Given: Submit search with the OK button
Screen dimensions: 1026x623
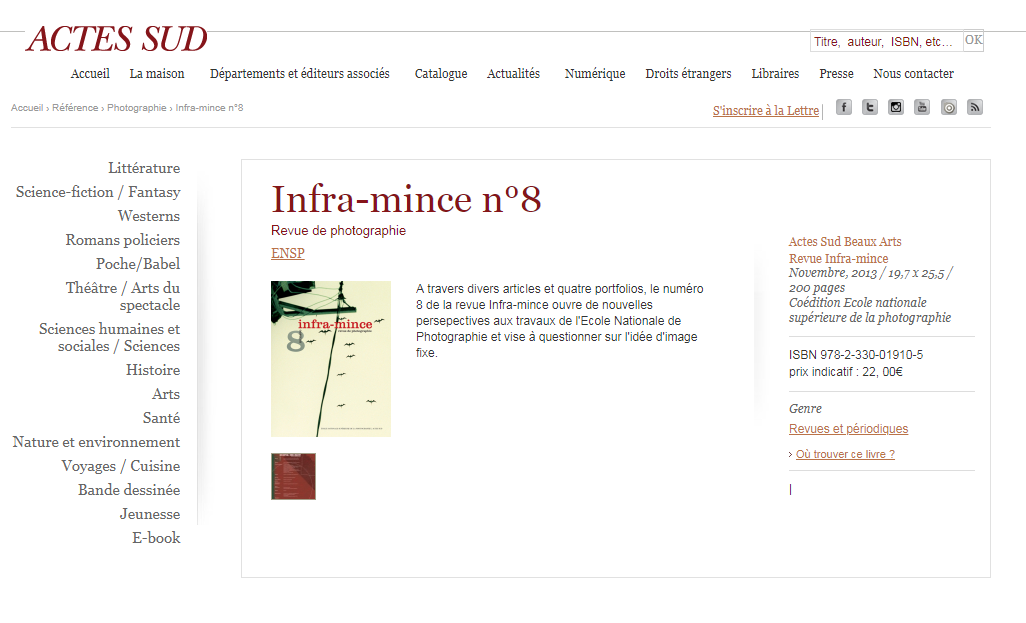Looking at the screenshot, I should coord(973,41).
